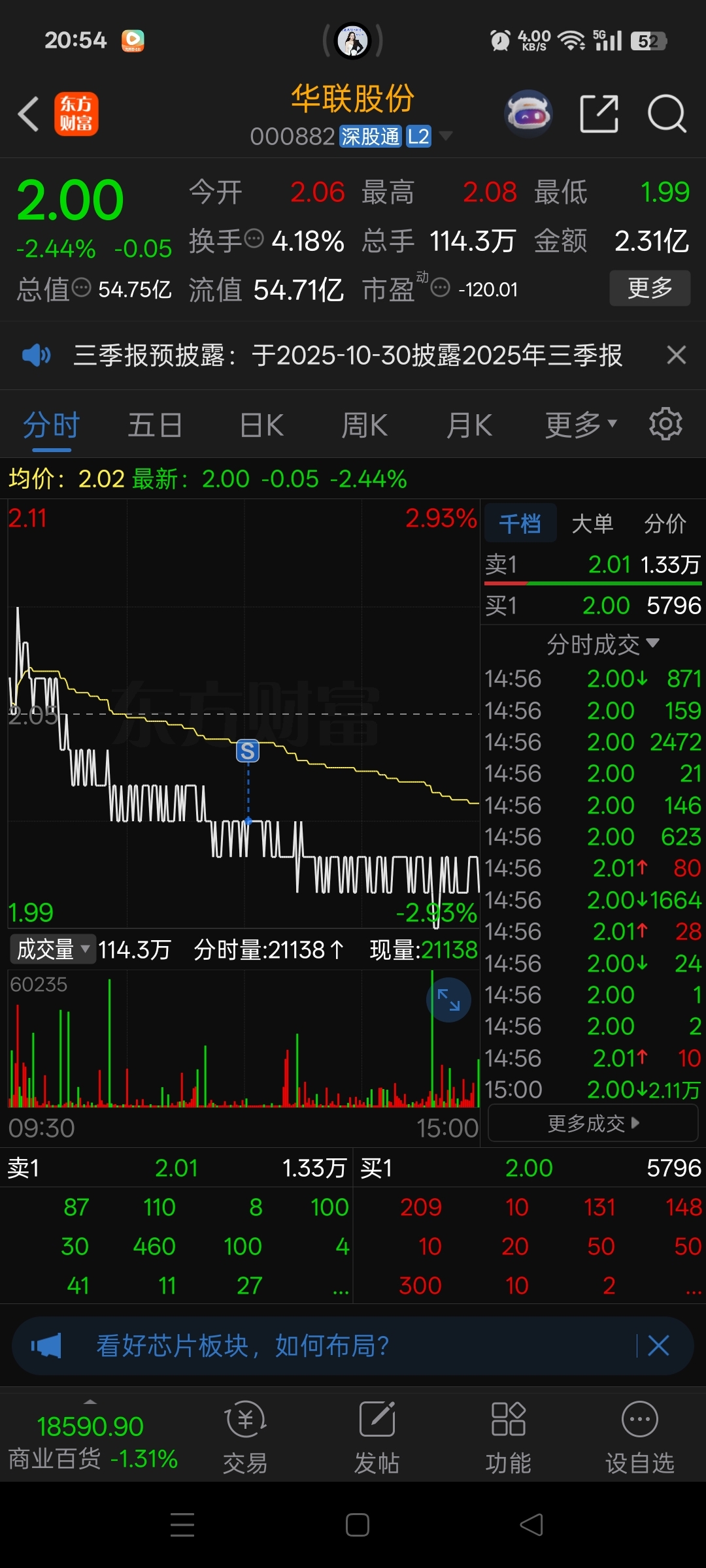Tap the 15:00 2.00 2.11万 trade row
706x1568 pixels.
pos(593,1090)
